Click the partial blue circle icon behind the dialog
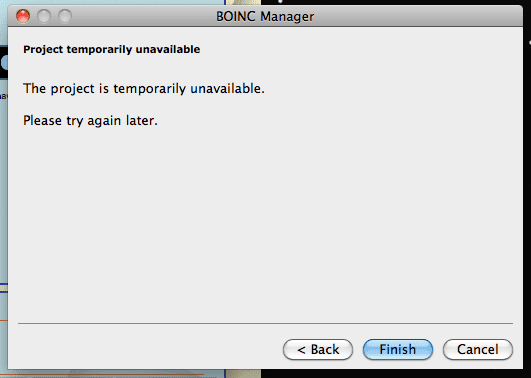Screen dimensions: 531x378 (4, 63)
